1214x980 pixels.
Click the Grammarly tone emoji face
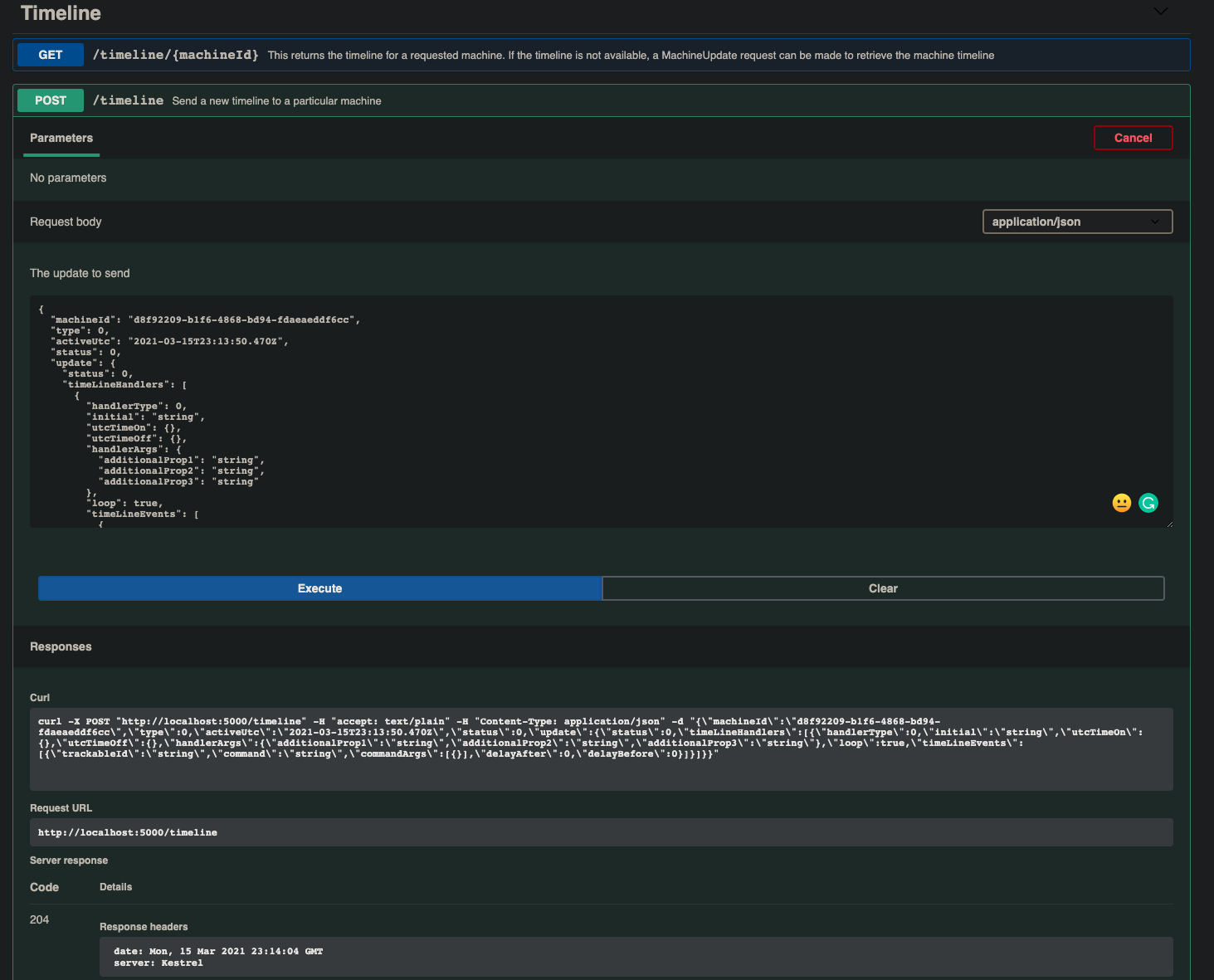[1121, 502]
